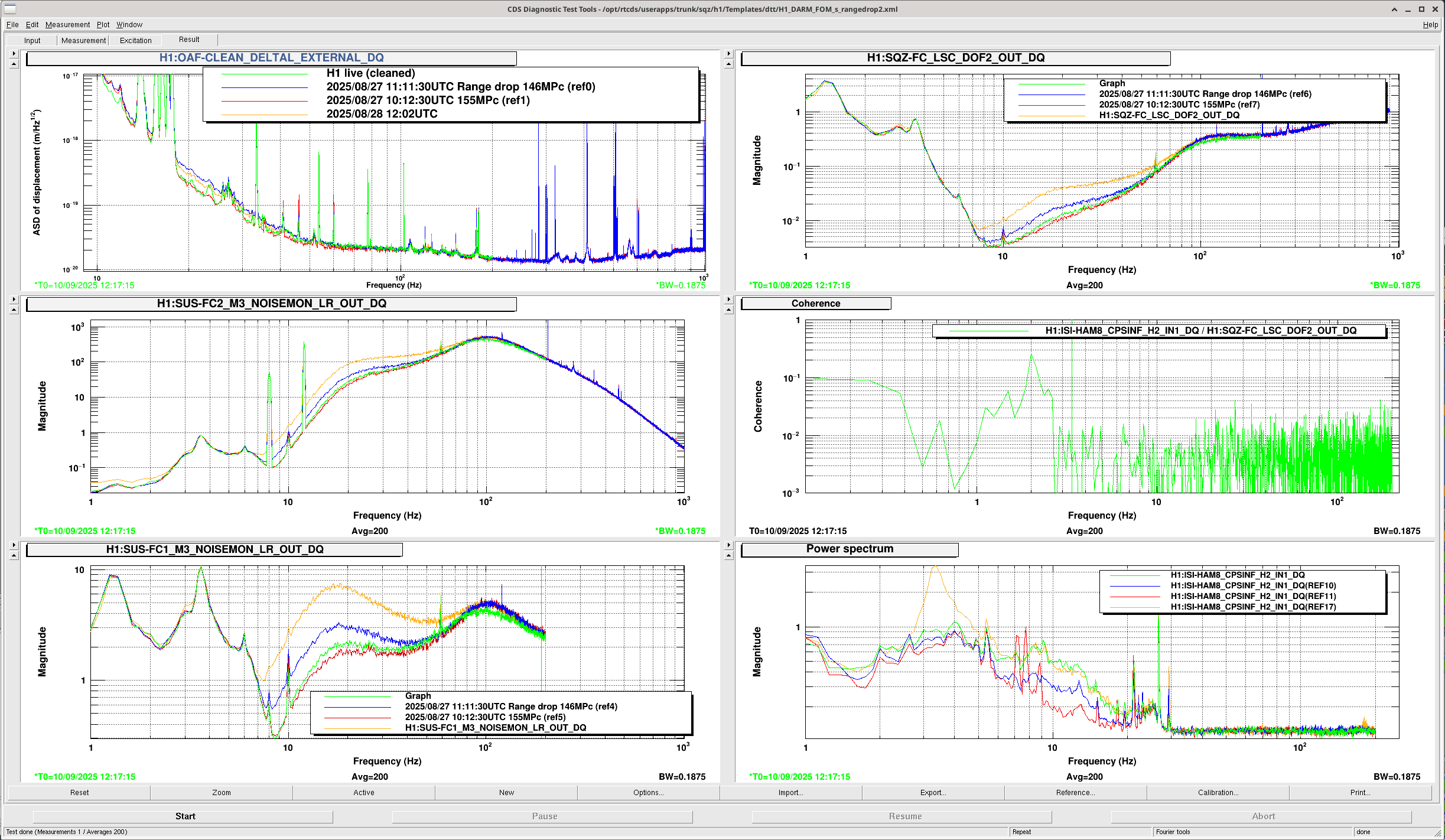Click the H1:SQZ-FC_LSC_DOF2_OUT_DQ plot title
The height and width of the screenshot is (840, 1445).
956,58
